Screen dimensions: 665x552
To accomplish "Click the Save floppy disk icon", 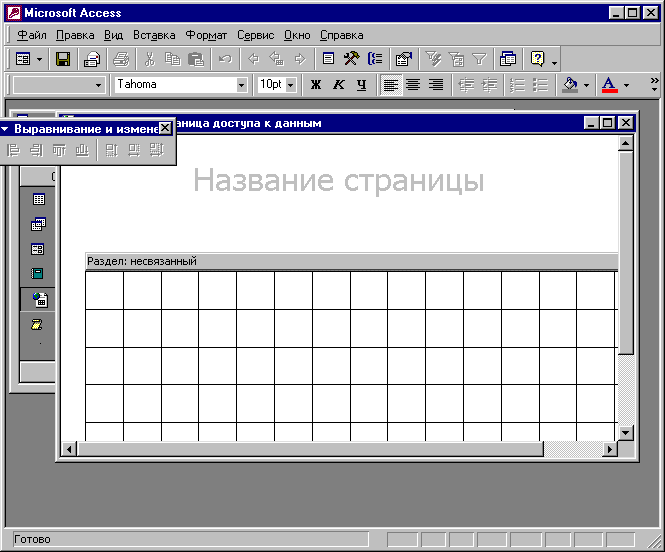I will 63,59.
